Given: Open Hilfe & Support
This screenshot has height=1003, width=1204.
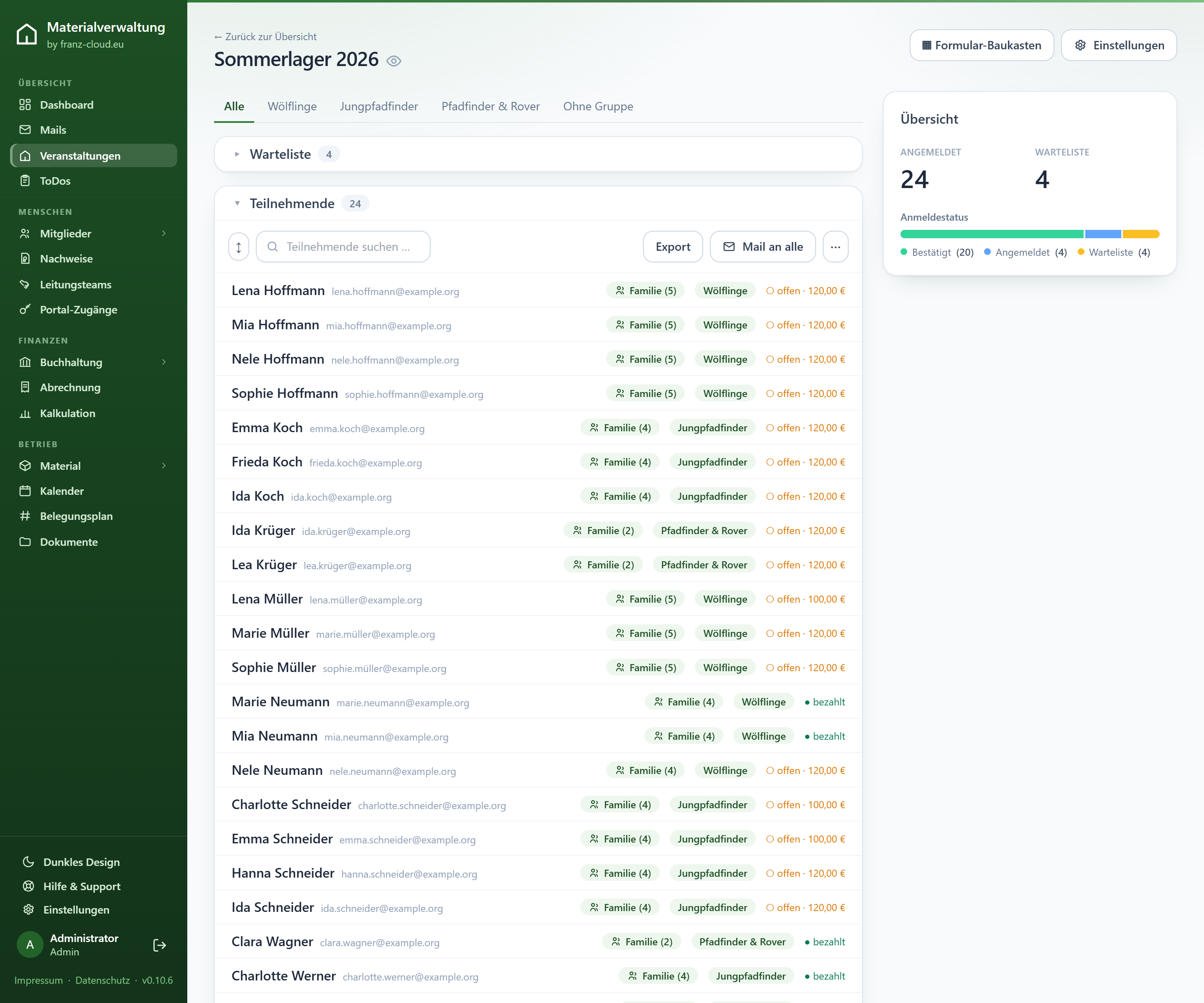Looking at the screenshot, I should coord(94,886).
